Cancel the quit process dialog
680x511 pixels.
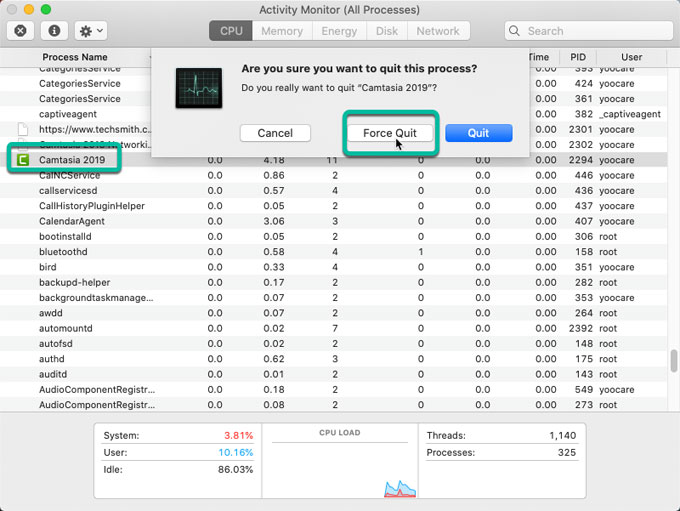(275, 133)
